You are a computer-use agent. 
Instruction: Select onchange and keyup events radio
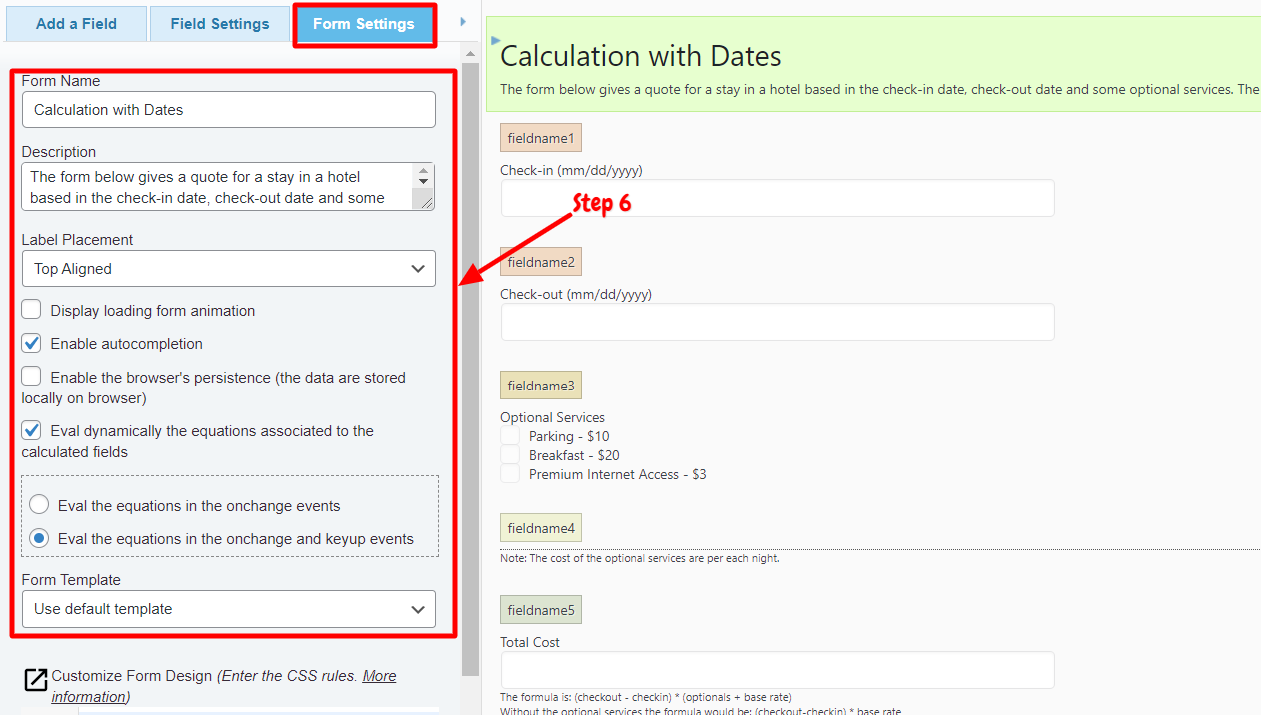(39, 538)
